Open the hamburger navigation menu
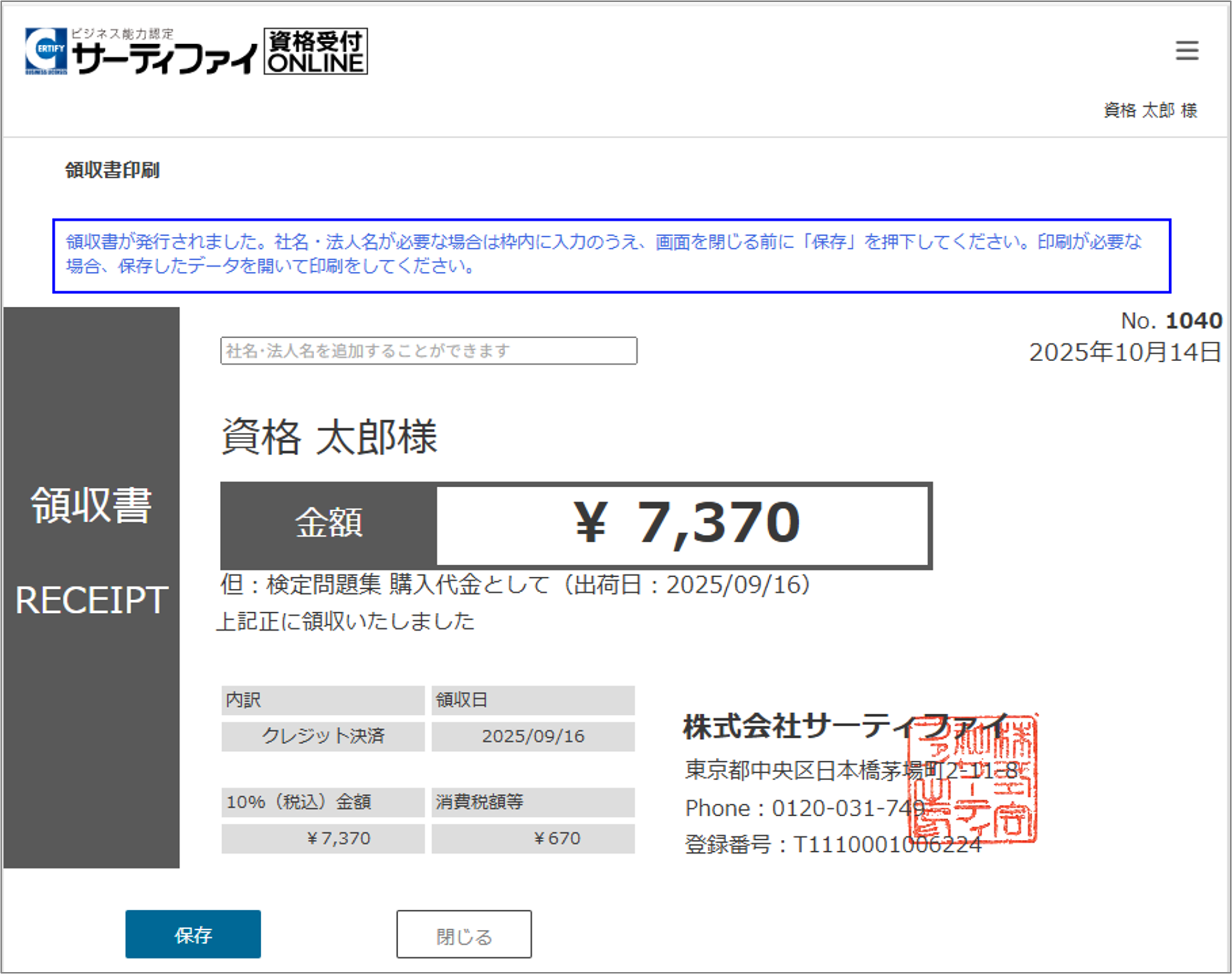 pyautogui.click(x=1187, y=51)
